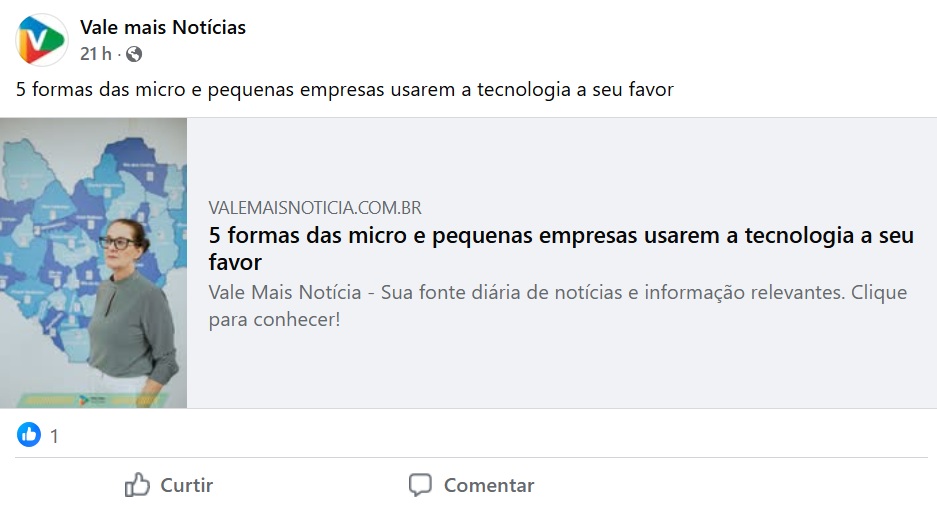Click the thumbs-up icon beside Curtir
Viewport: 937px width, 509px height.
click(x=137, y=486)
